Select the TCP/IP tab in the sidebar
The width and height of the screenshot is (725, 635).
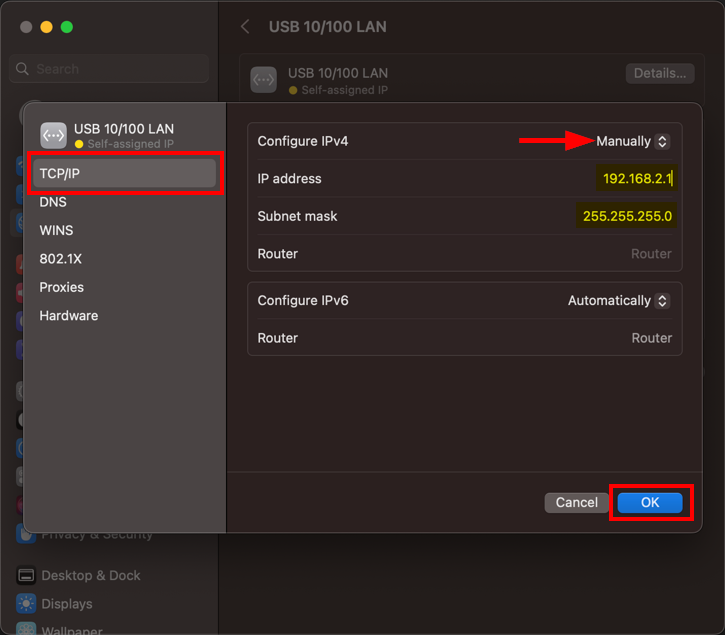[x=124, y=173]
